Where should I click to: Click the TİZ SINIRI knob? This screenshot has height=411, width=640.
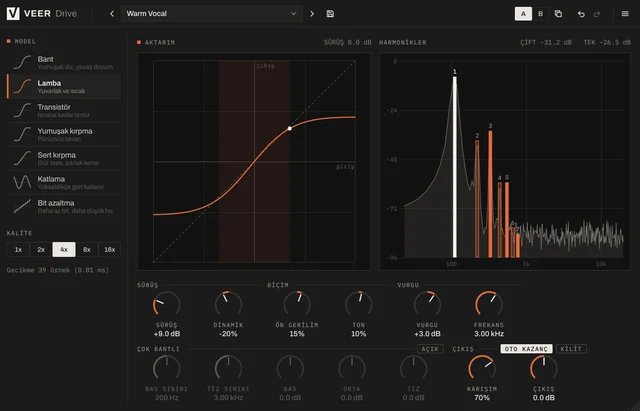229,369
